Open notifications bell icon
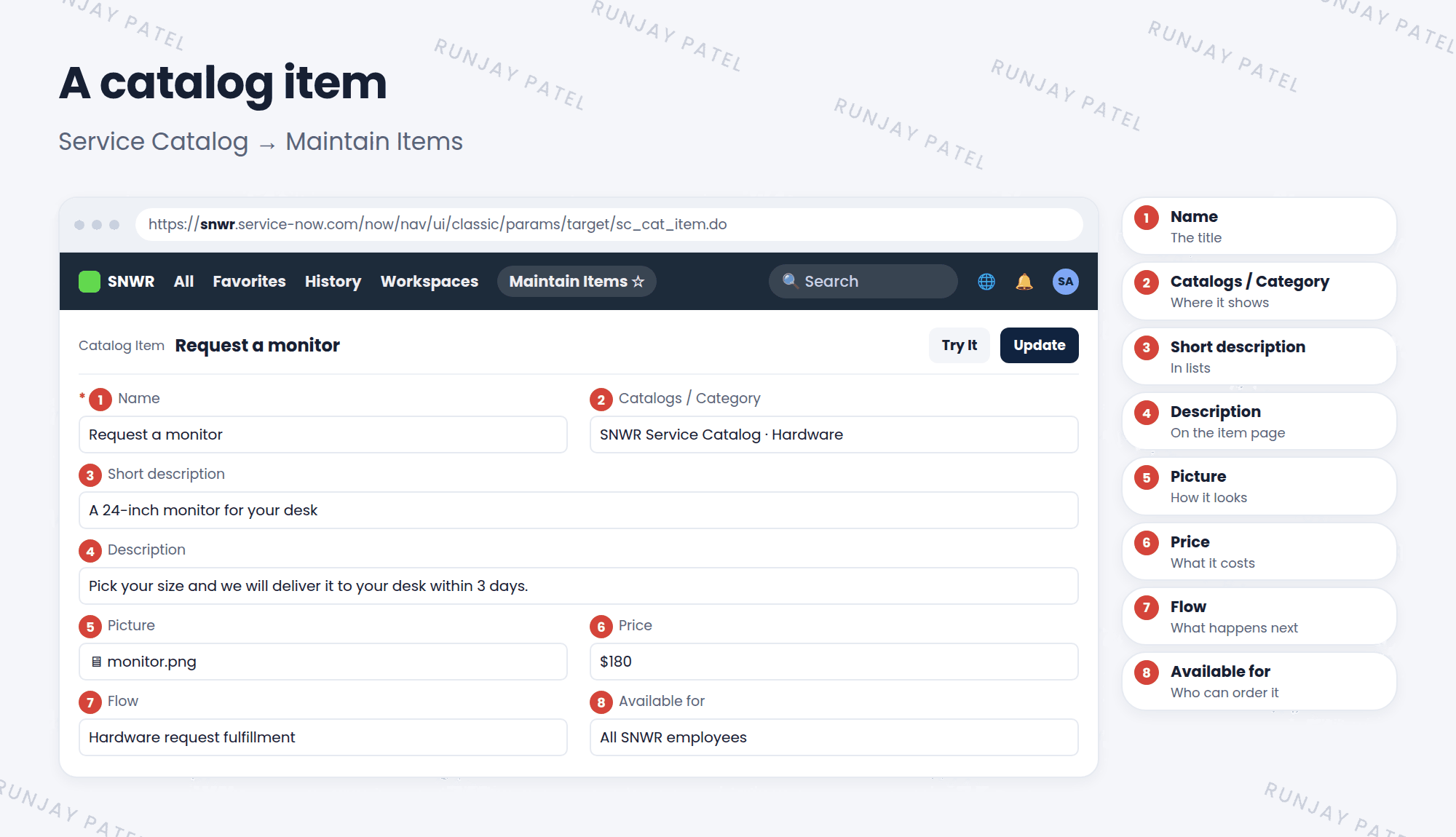Image resolution: width=1456 pixels, height=837 pixels. (1024, 282)
